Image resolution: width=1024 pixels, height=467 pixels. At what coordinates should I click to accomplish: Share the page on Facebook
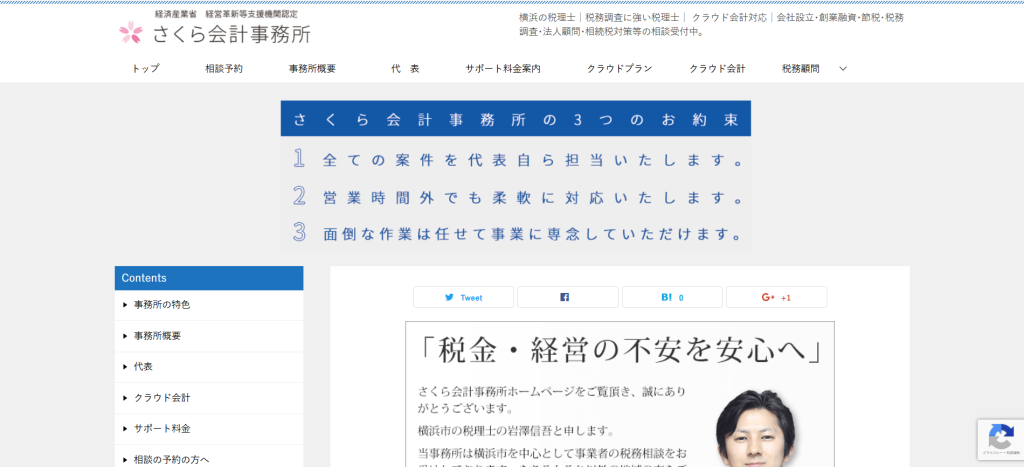567,297
